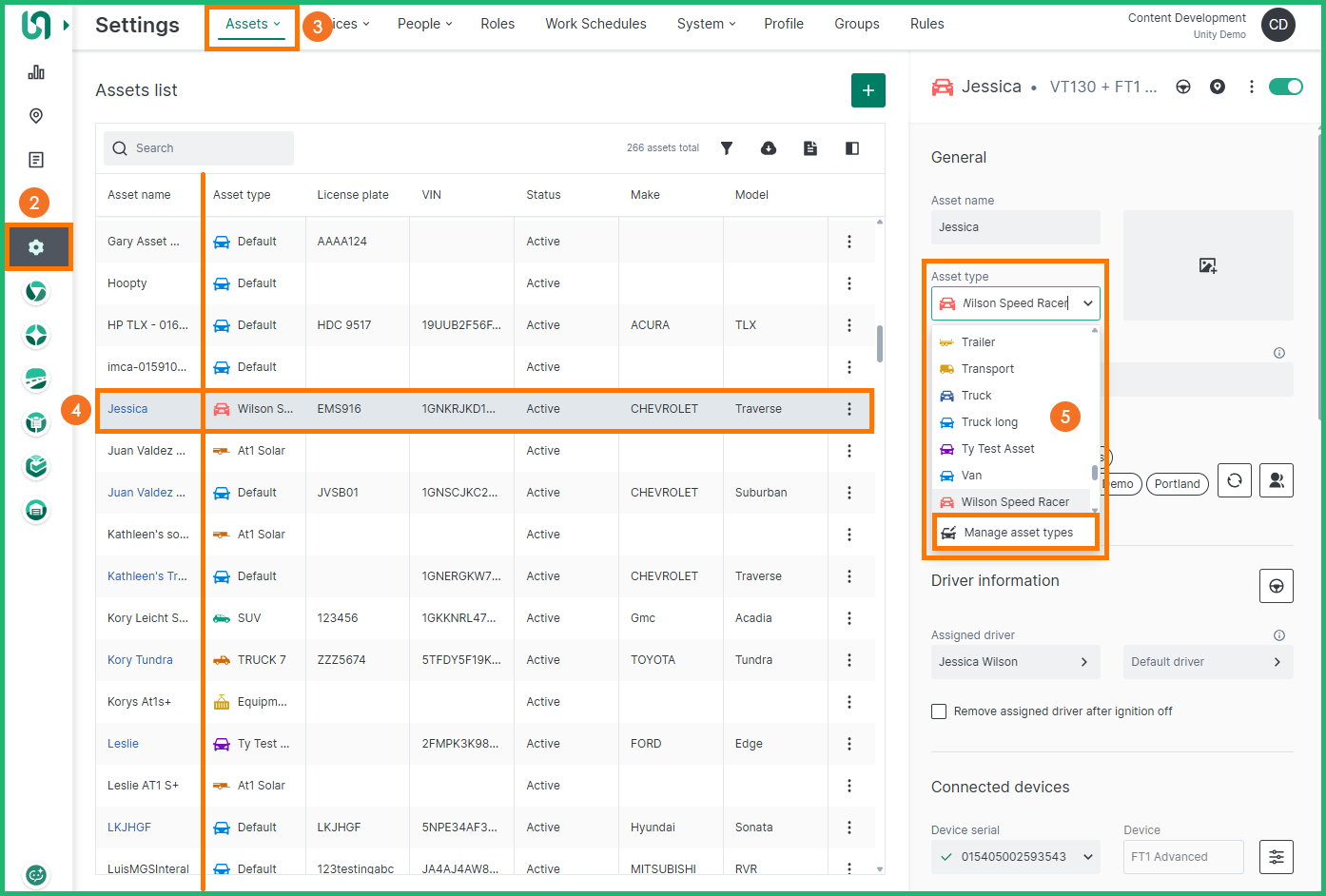The width and height of the screenshot is (1326, 896).
Task: Click Manage asset types
Action: [x=1017, y=533]
